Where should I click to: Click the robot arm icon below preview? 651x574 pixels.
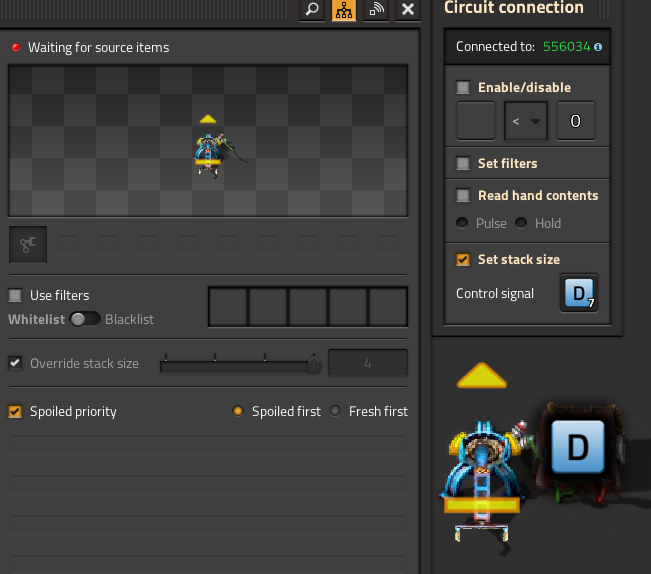tap(28, 243)
